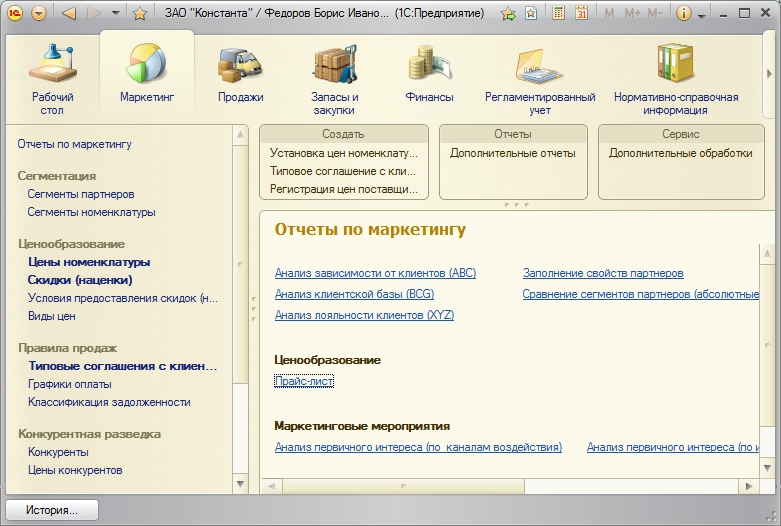
Task: Open the info help icon
Action: [684, 13]
